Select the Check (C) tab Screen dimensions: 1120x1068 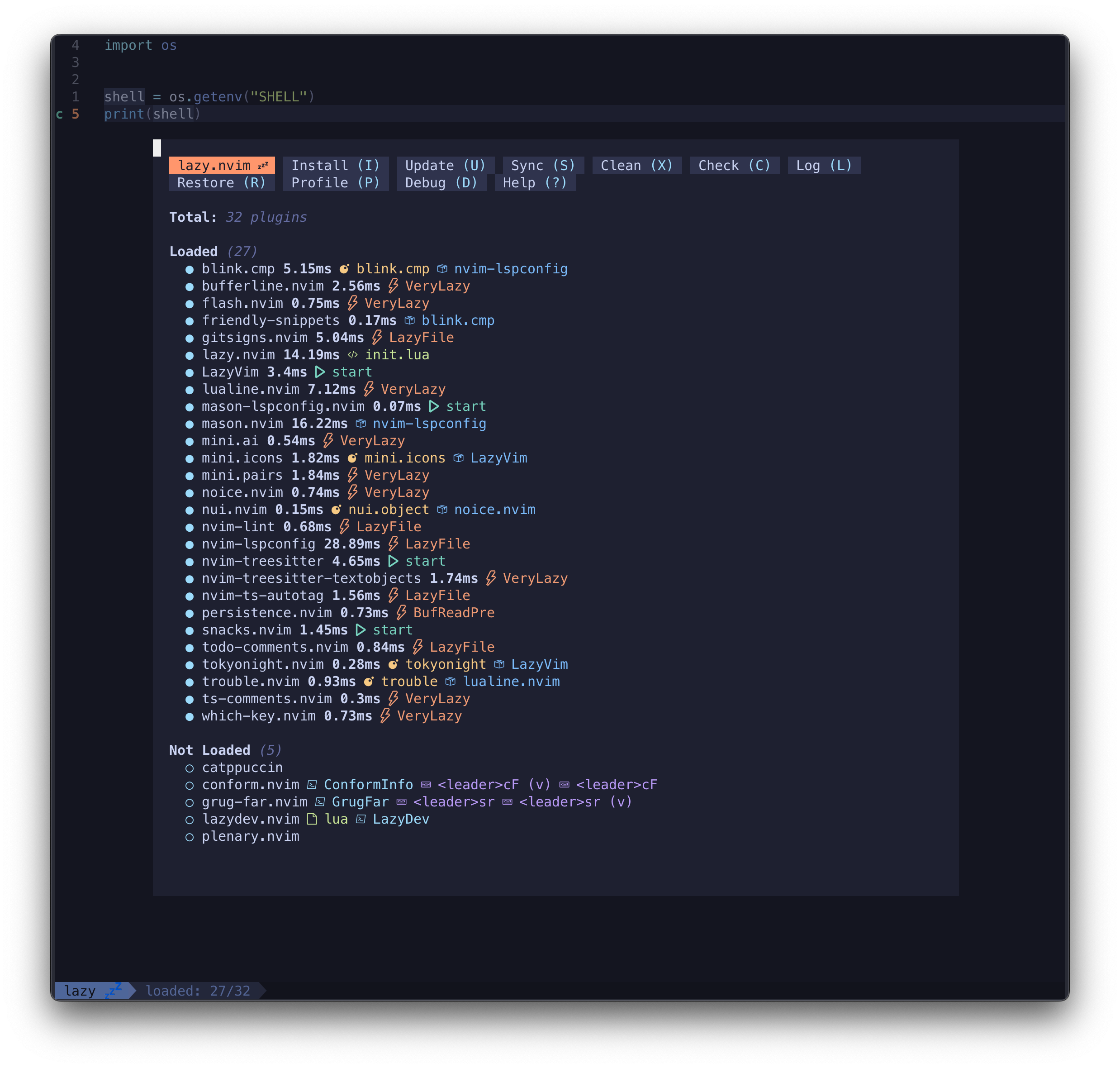point(734,165)
